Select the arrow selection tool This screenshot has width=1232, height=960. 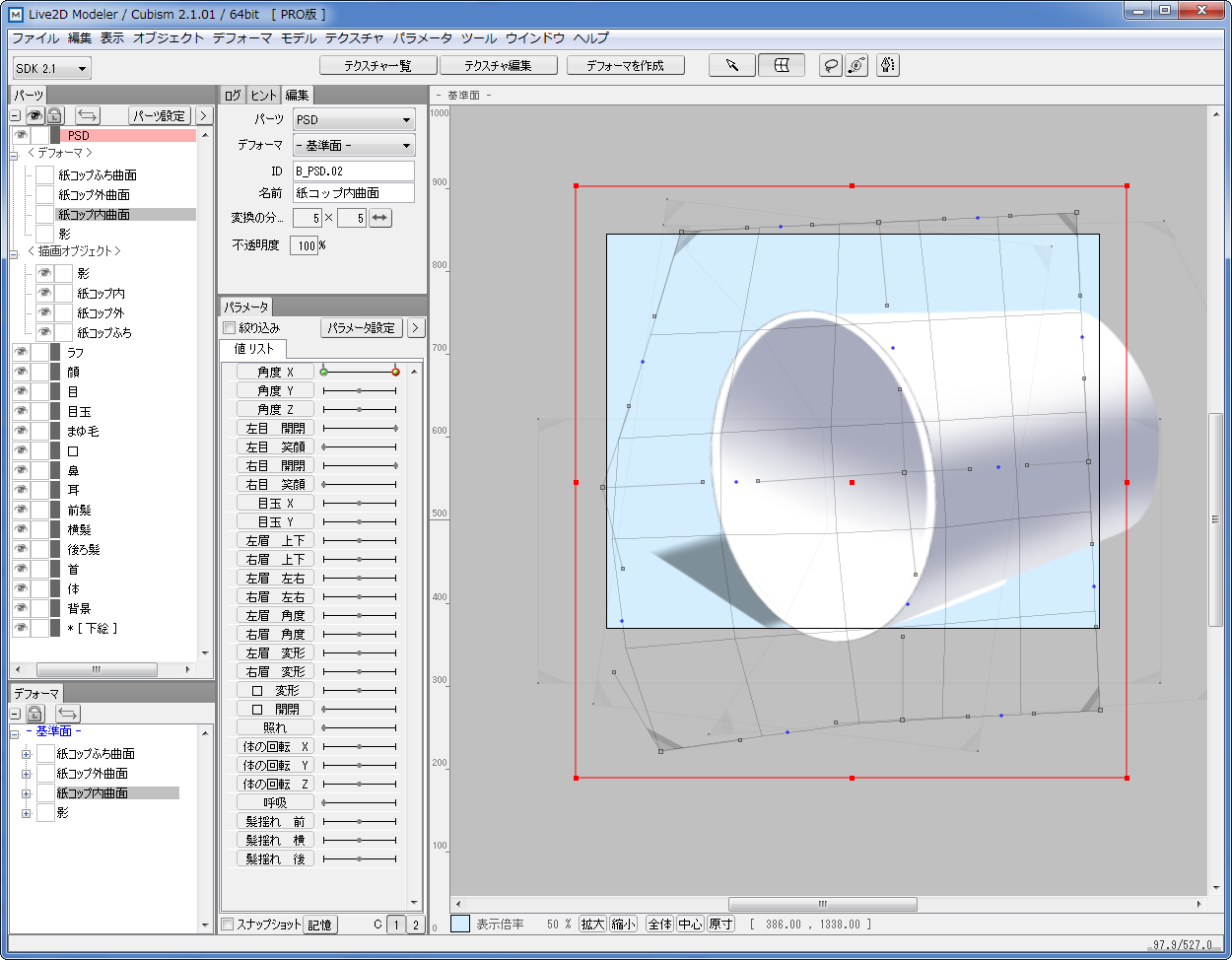point(732,66)
